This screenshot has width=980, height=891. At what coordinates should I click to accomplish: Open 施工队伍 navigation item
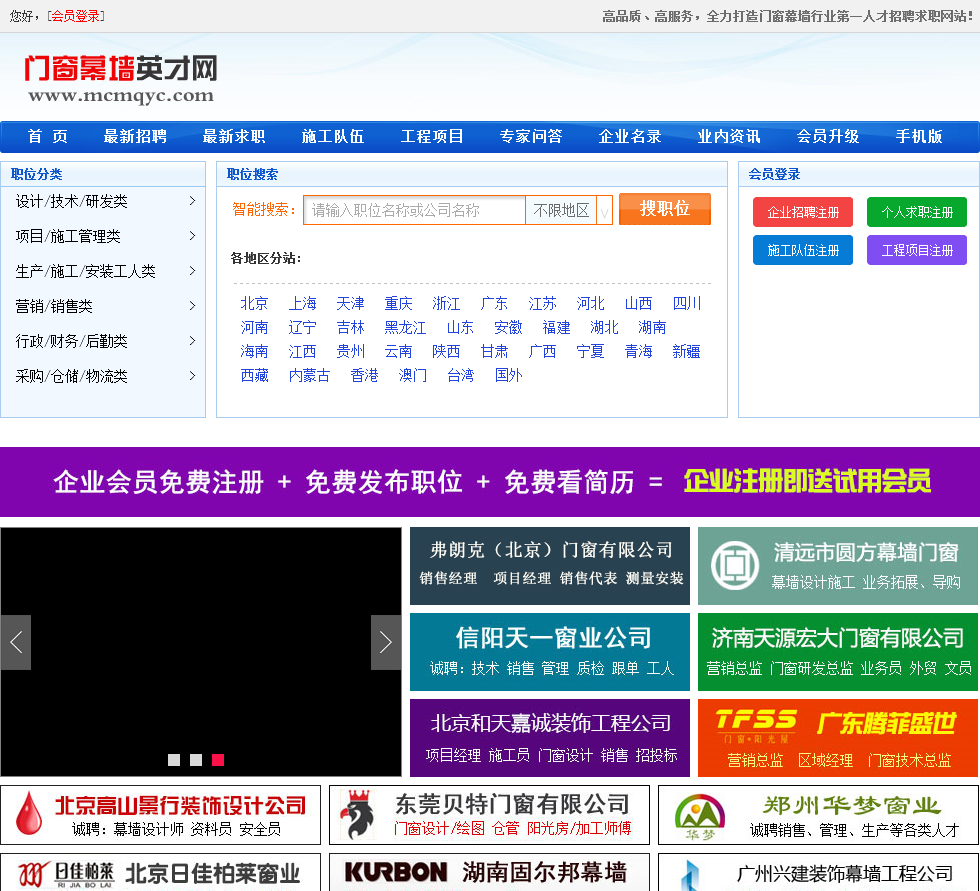[x=332, y=136]
